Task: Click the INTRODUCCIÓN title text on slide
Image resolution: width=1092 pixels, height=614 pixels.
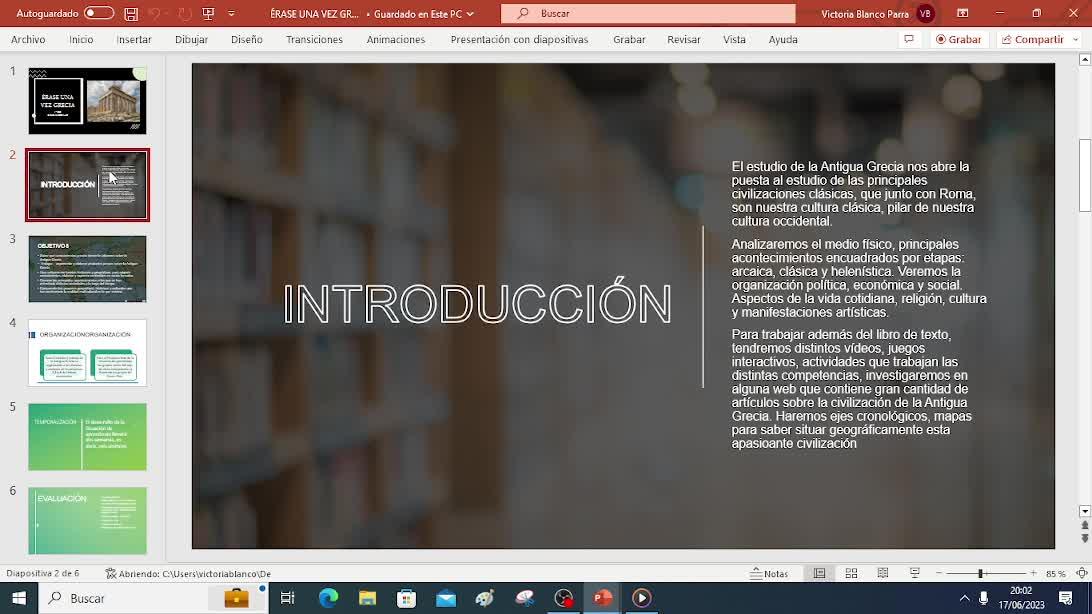Action: (478, 304)
